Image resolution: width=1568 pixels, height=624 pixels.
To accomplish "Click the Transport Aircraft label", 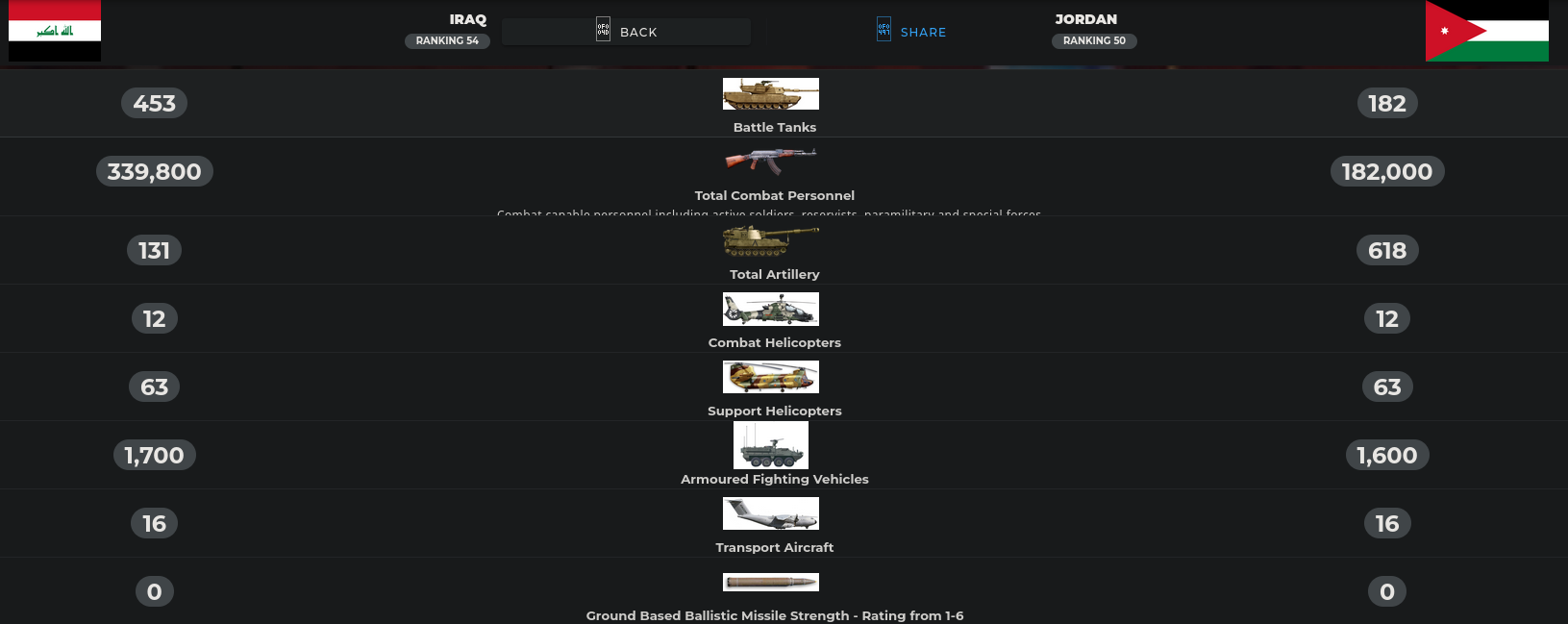I will 775,547.
